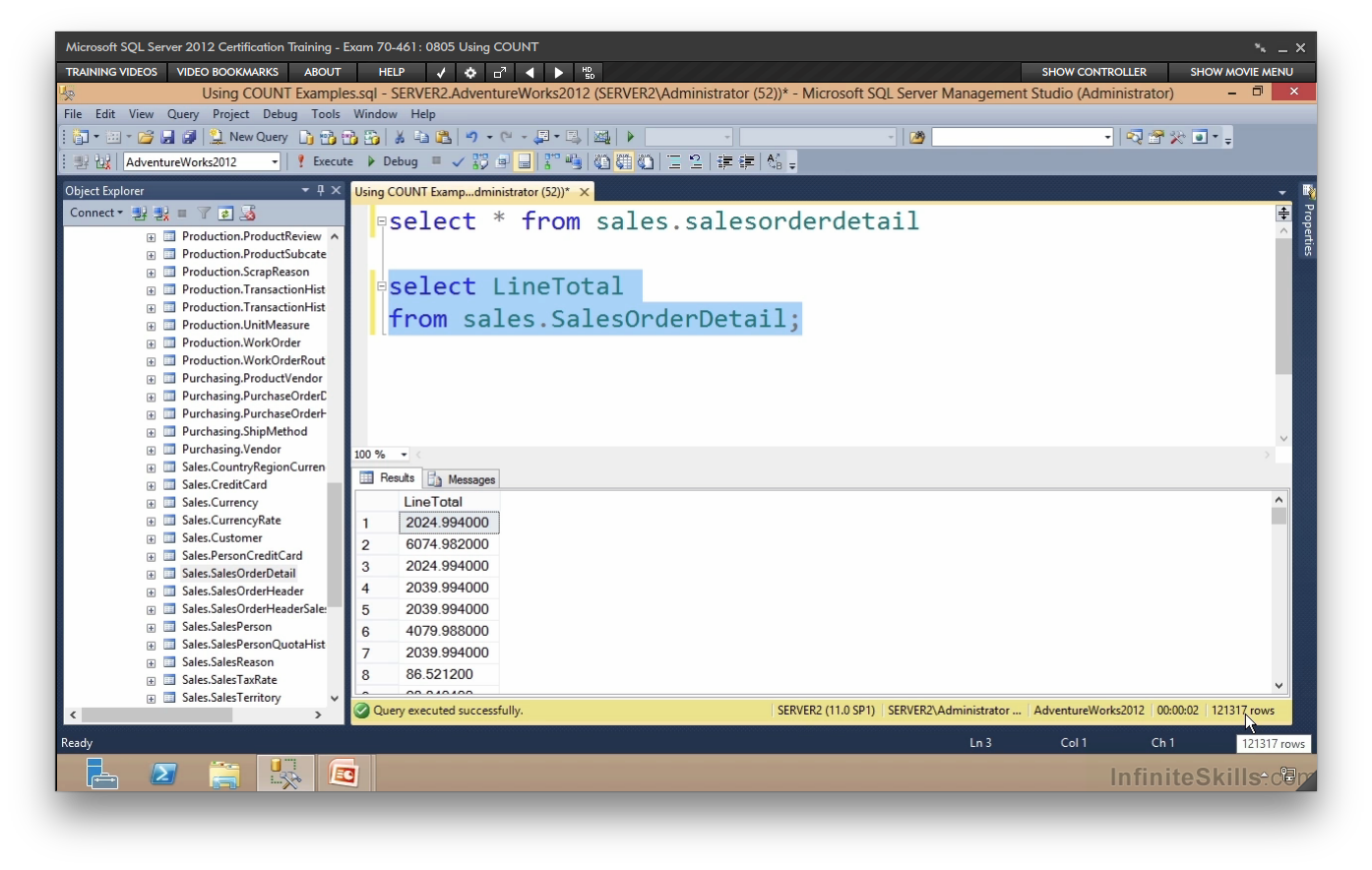Click the Change Connection icon
The height and width of the screenshot is (870, 1372).
(x=101, y=161)
